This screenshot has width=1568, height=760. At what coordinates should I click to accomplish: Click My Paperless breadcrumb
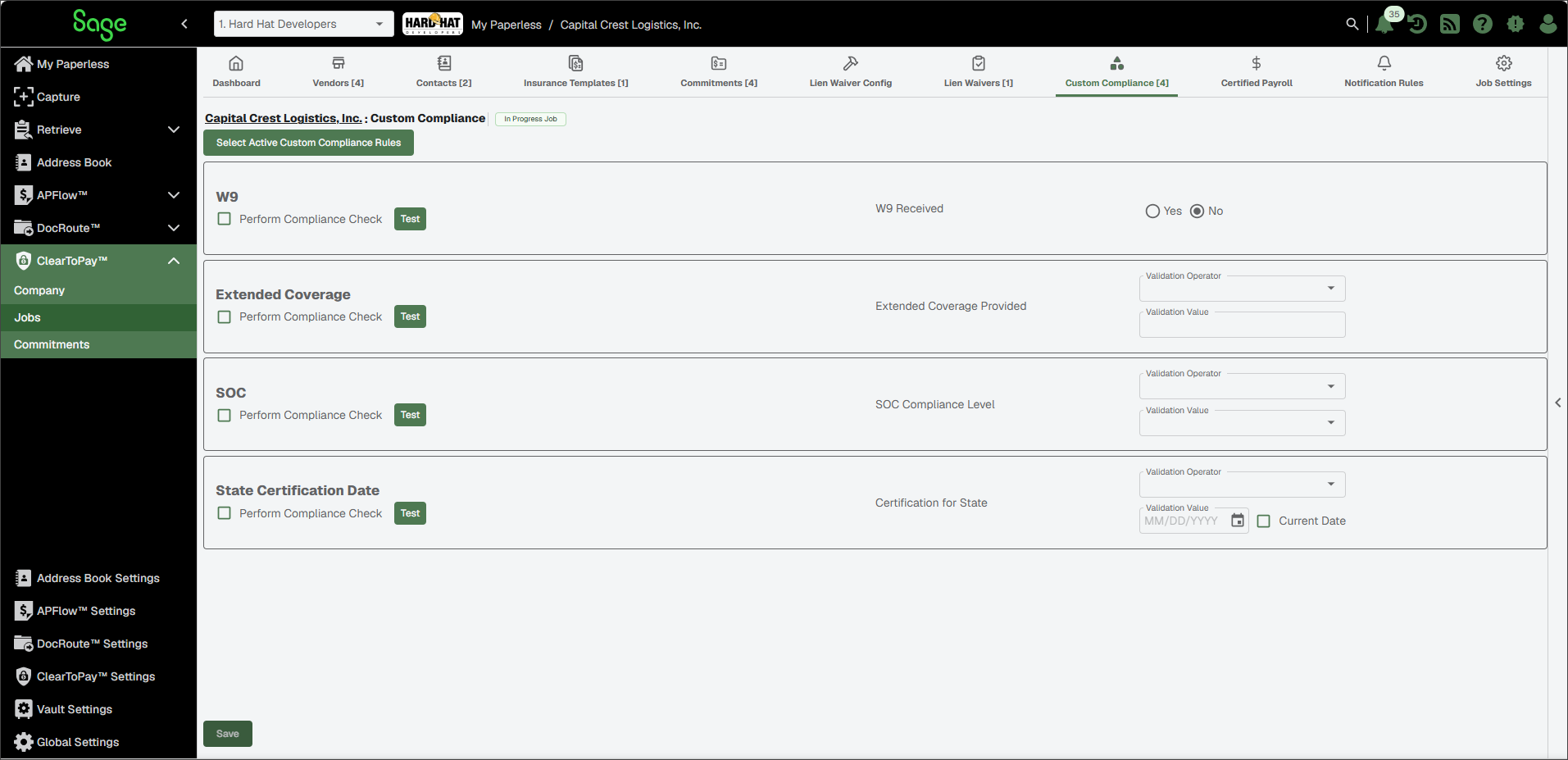point(507,25)
